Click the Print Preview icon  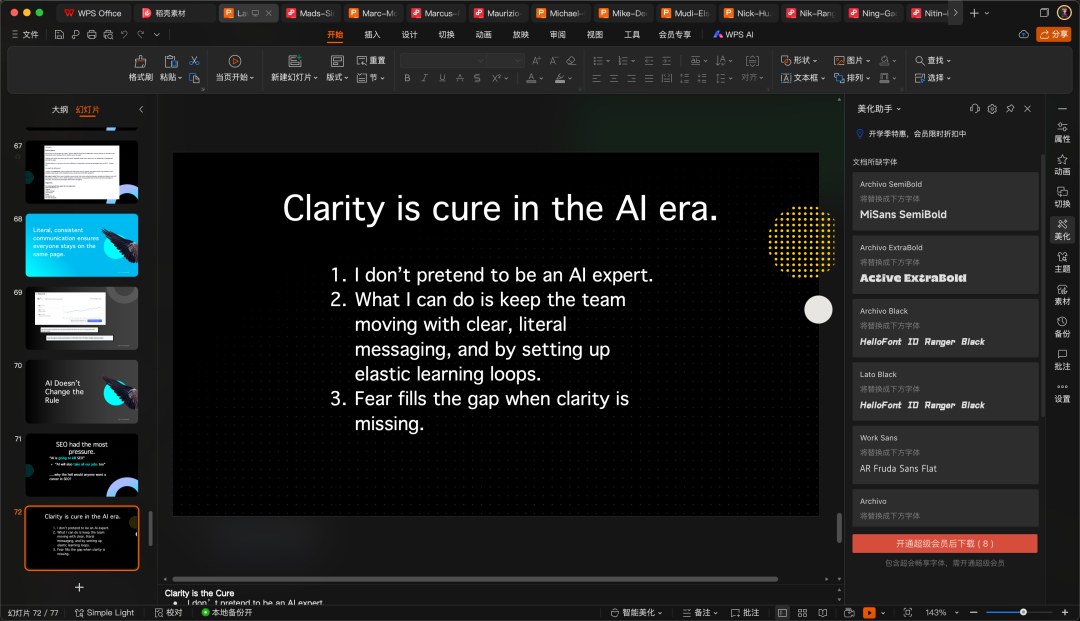click(108, 34)
